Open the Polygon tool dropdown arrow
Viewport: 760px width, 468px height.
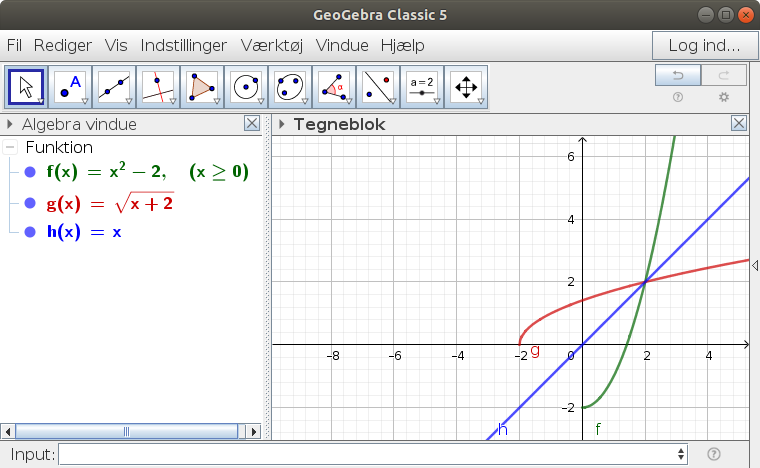coord(217,102)
